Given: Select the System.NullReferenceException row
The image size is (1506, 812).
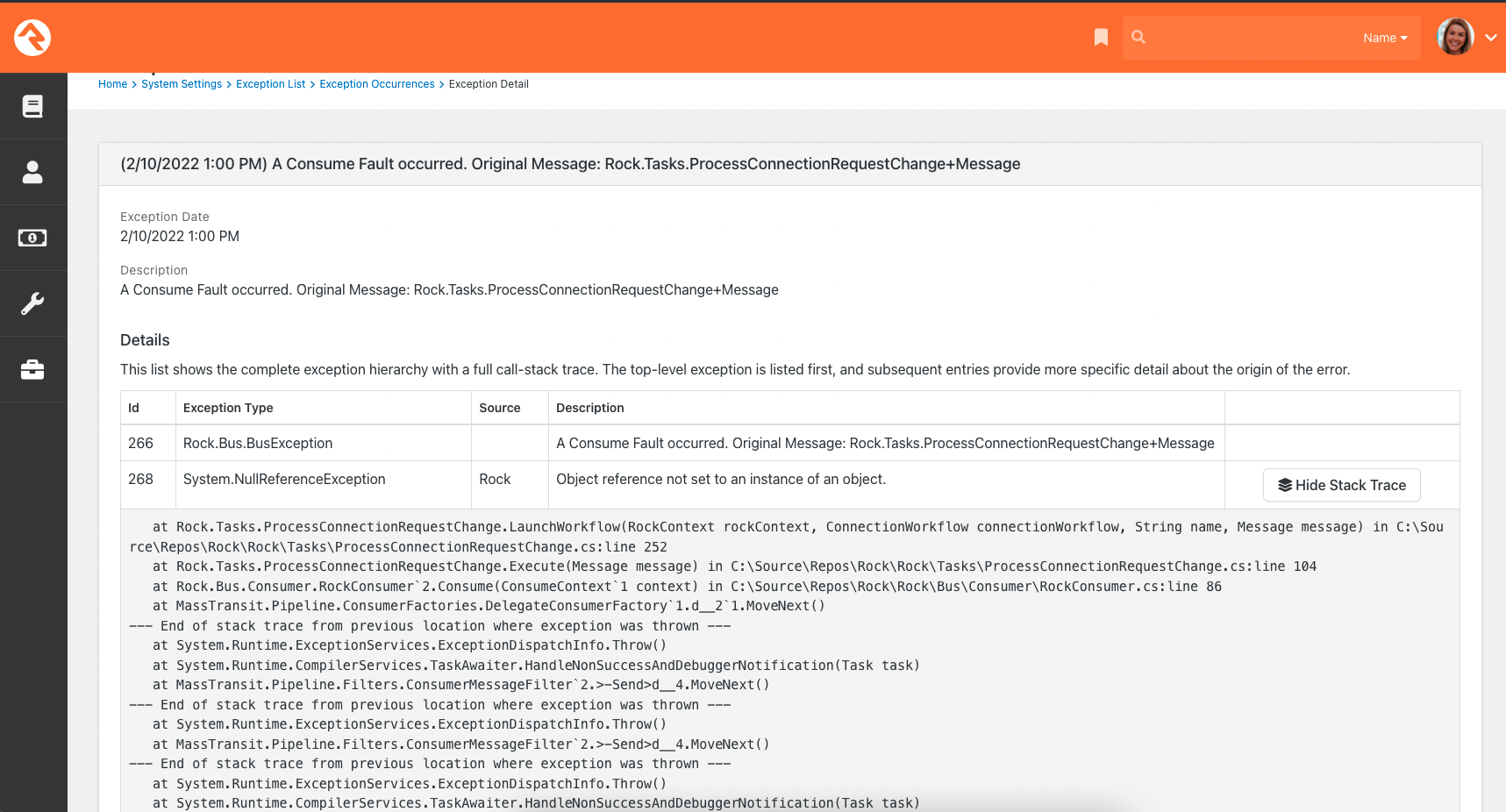Looking at the screenshot, I should (702, 479).
